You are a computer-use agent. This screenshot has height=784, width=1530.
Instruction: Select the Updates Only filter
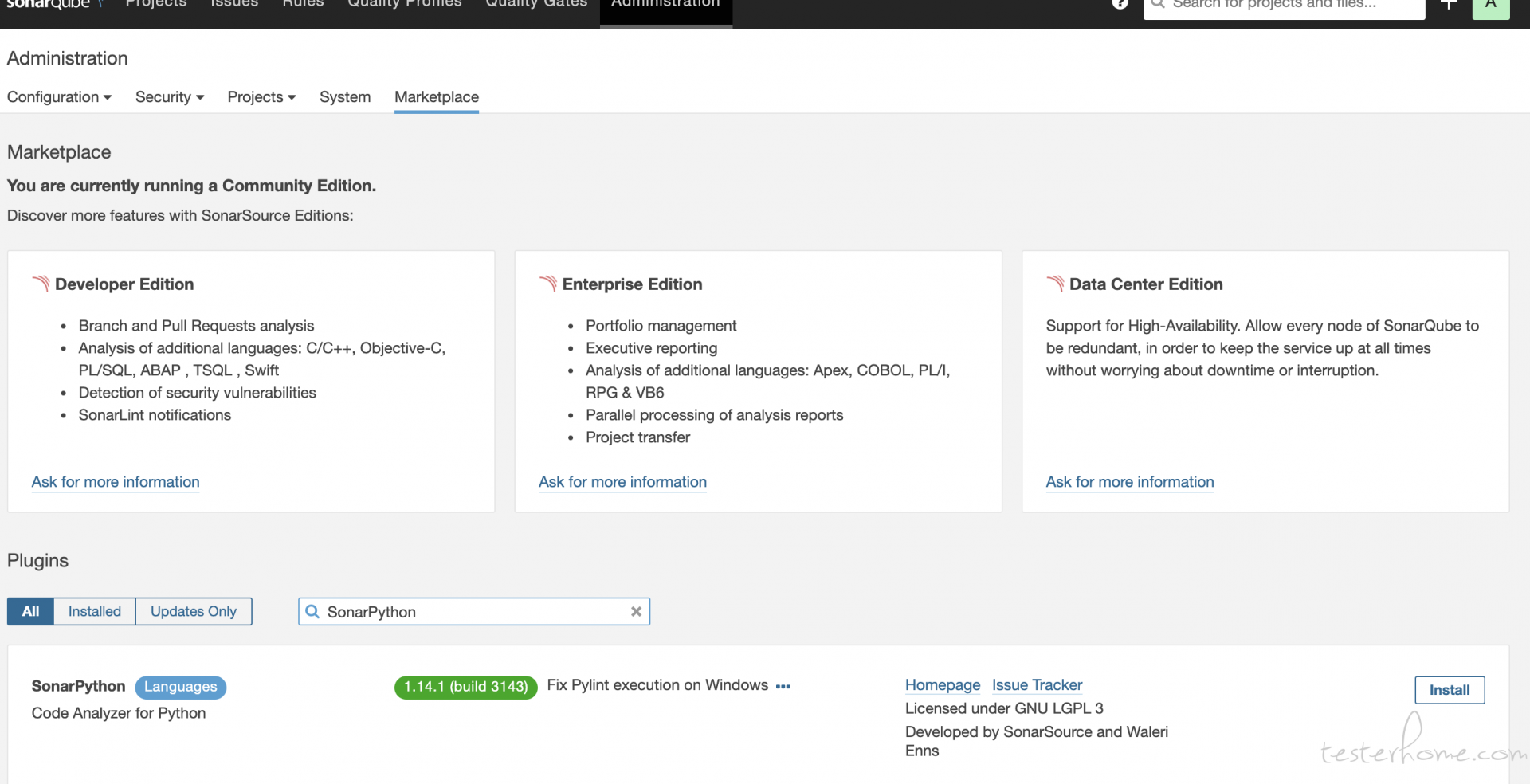point(194,612)
